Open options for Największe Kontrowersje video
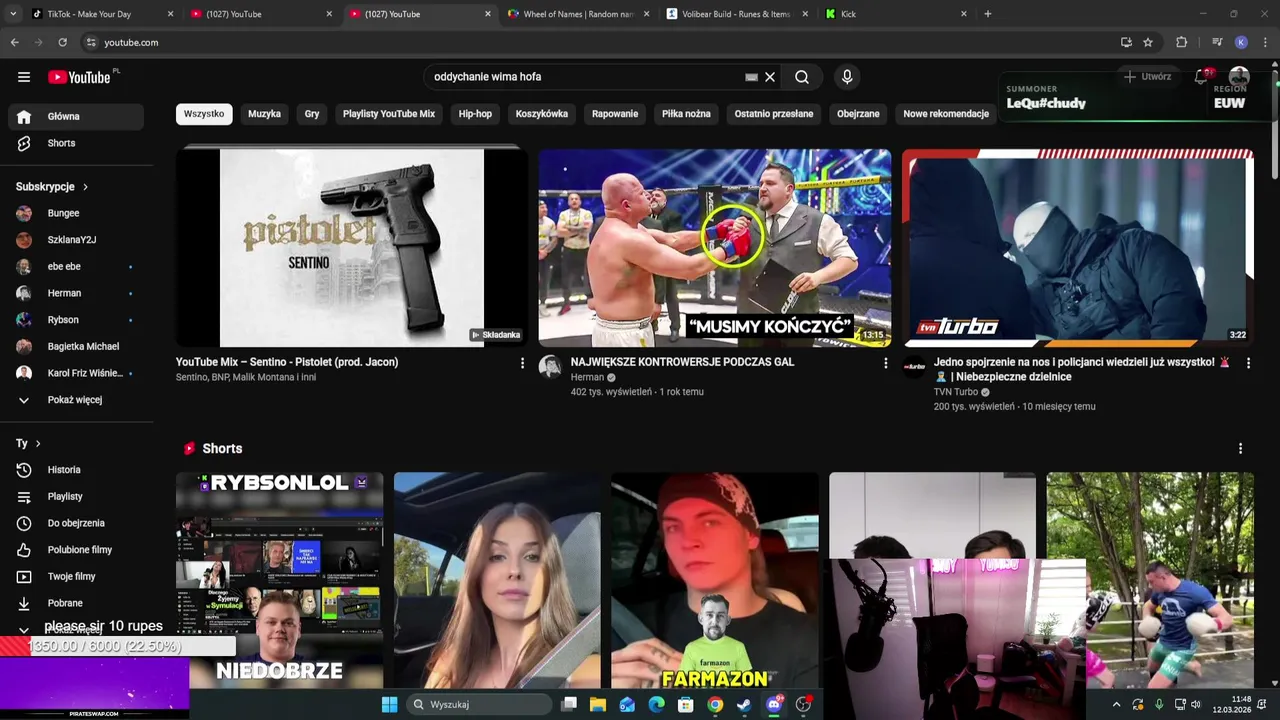This screenshot has height=720, width=1280. (x=885, y=363)
